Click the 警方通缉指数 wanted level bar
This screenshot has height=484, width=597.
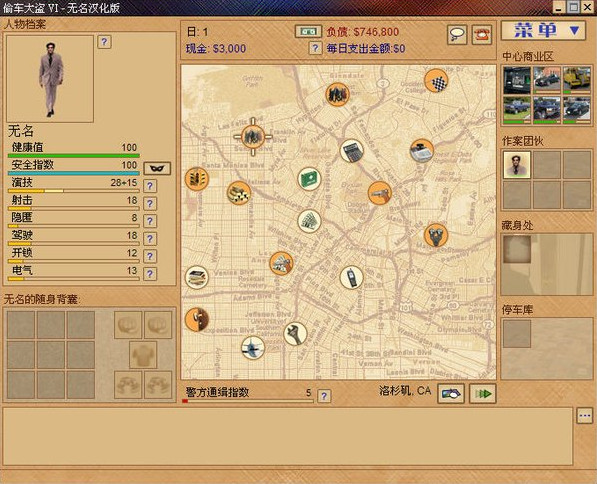click(248, 401)
